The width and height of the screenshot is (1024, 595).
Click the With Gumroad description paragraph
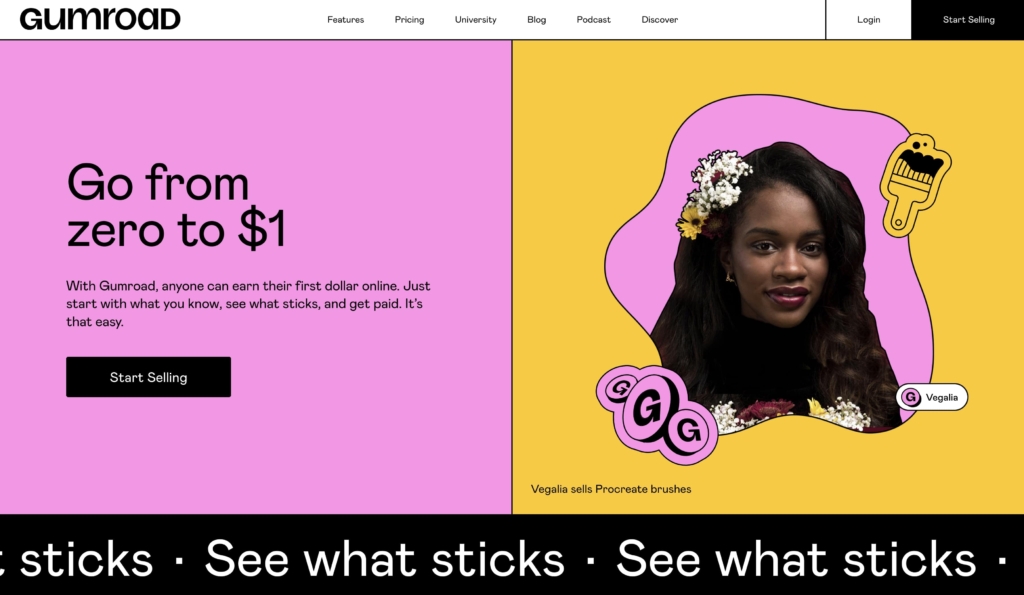coord(248,304)
